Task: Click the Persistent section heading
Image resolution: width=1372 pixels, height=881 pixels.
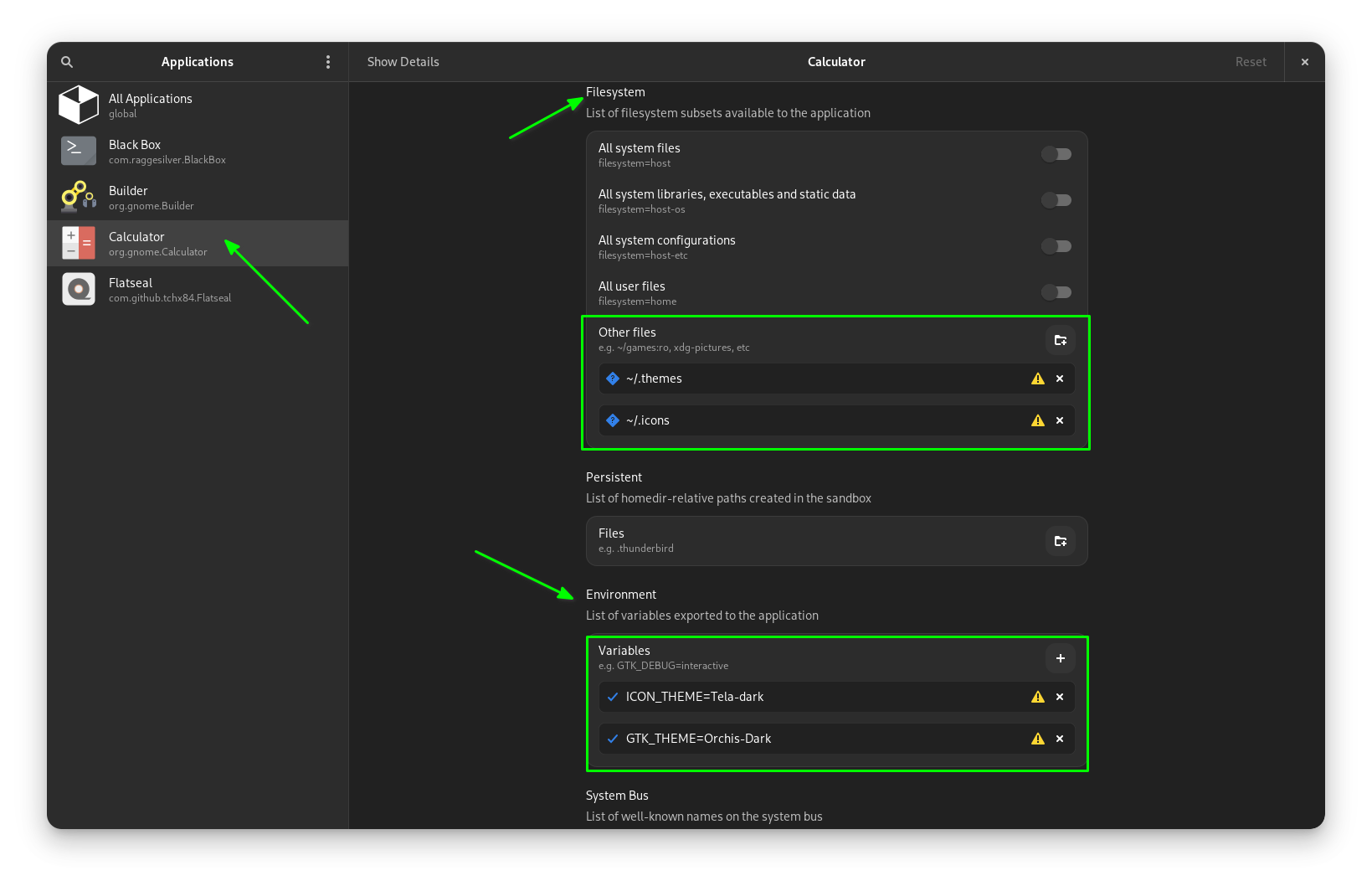Action: coord(614,477)
